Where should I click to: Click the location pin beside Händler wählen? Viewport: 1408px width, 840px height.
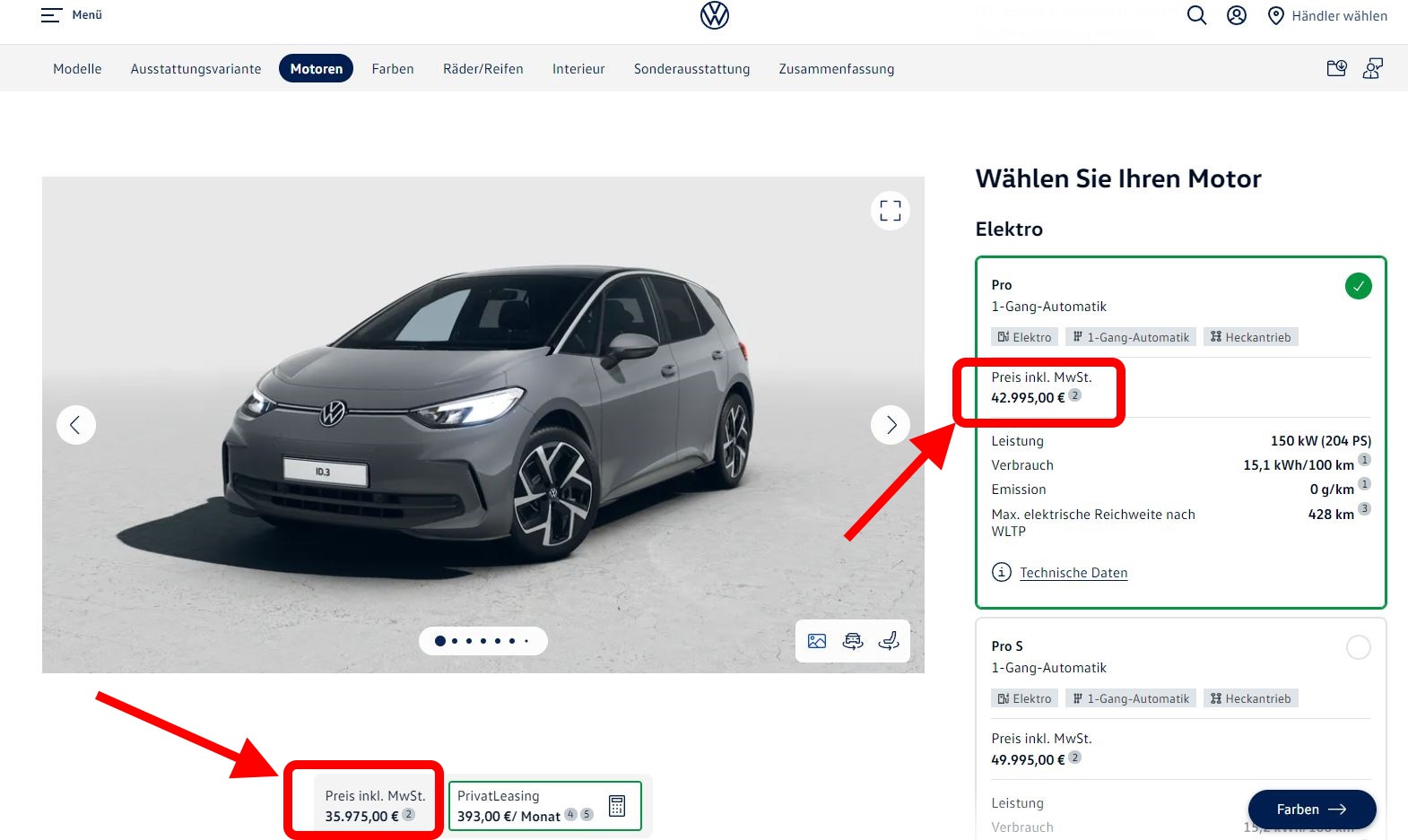pyautogui.click(x=1276, y=16)
